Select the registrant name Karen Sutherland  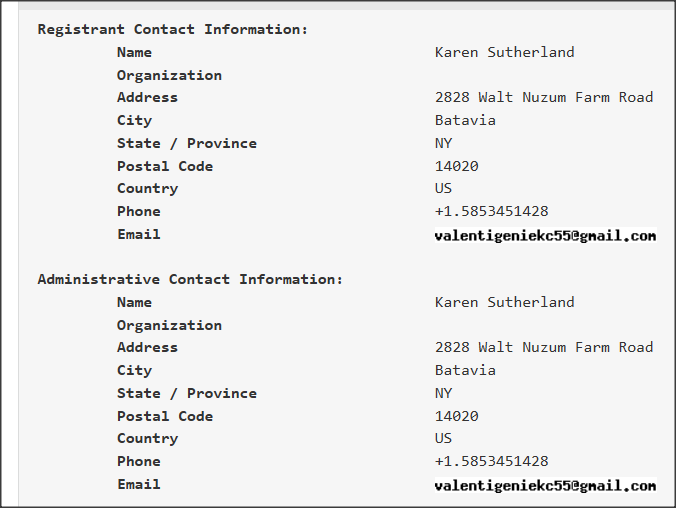point(504,52)
